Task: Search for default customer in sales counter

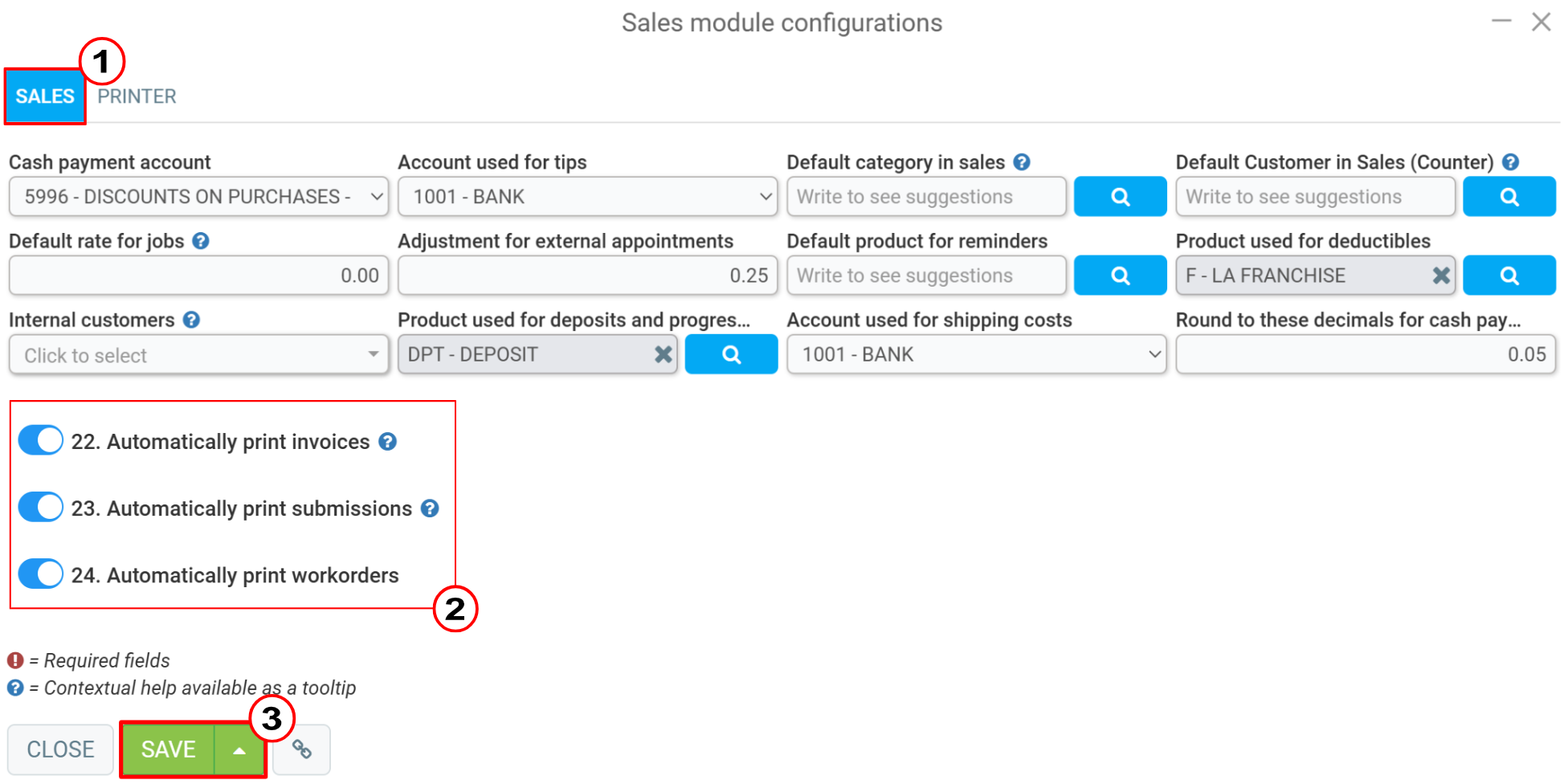Action: pos(1509,197)
